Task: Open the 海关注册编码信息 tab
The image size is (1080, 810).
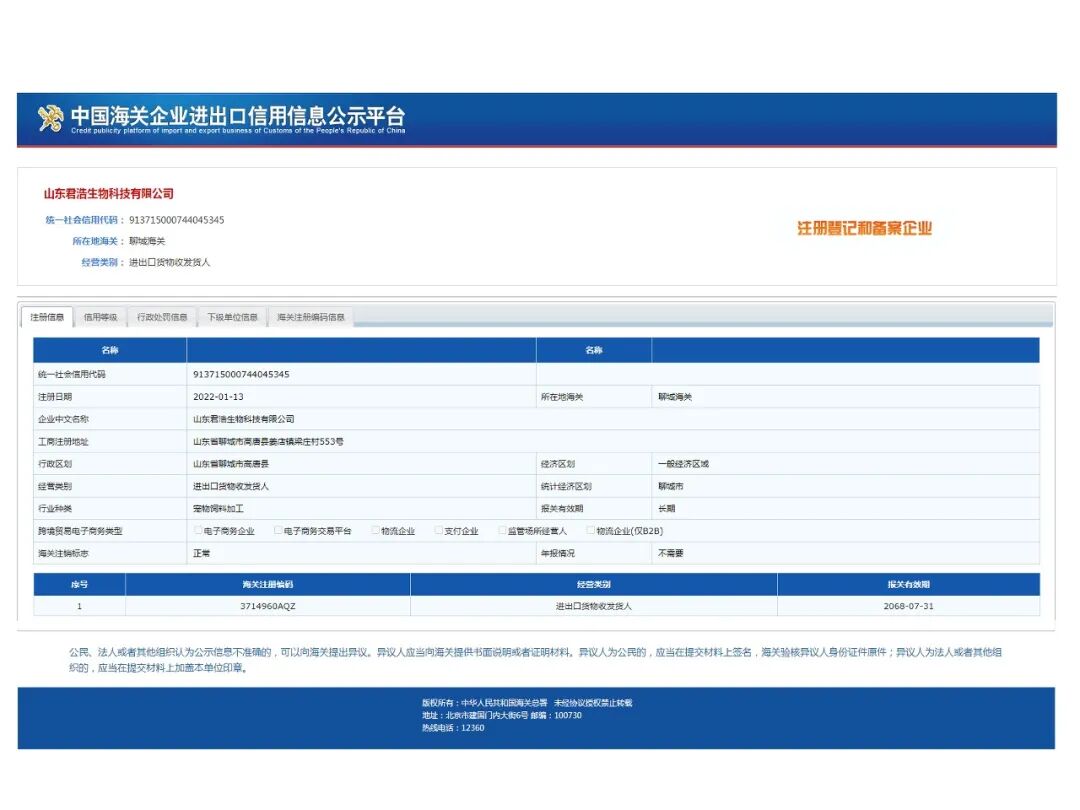Action: [x=312, y=316]
